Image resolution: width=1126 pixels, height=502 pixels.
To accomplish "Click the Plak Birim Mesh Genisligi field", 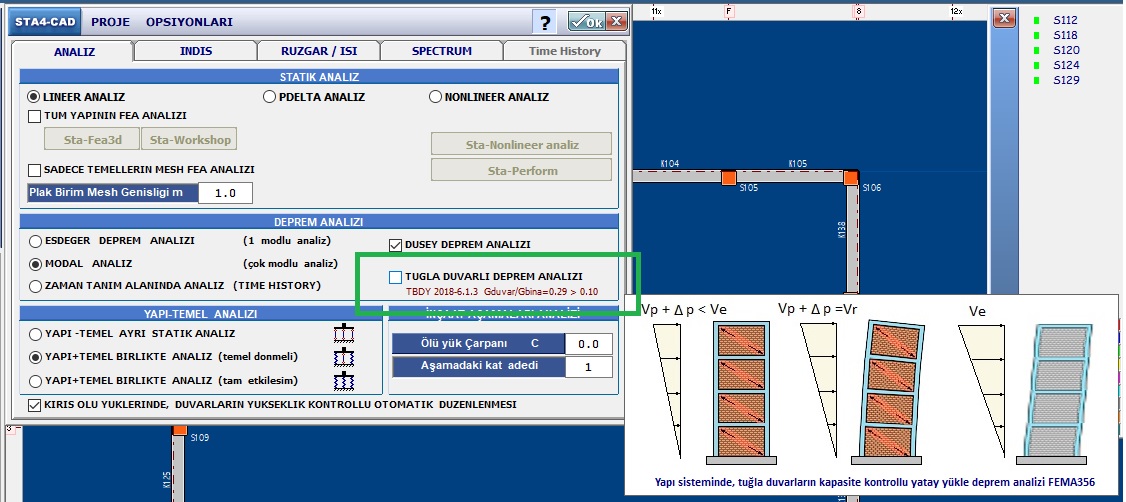I will pyautogui.click(x=225, y=193).
